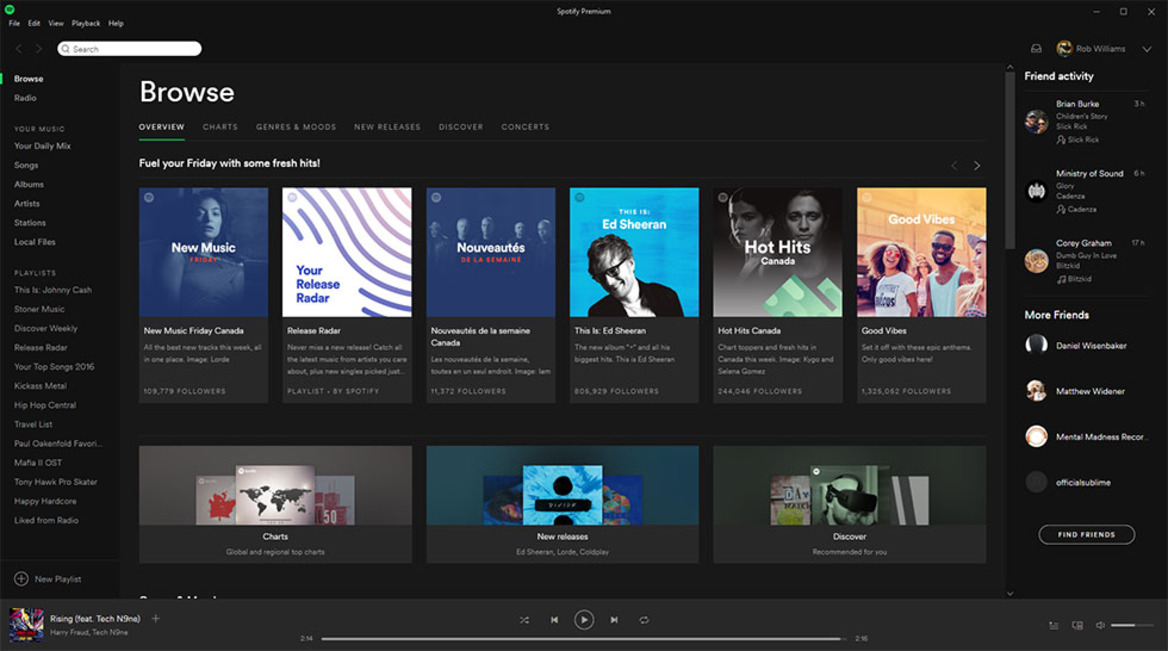
Task: Switch to the Discover tab
Action: (461, 127)
